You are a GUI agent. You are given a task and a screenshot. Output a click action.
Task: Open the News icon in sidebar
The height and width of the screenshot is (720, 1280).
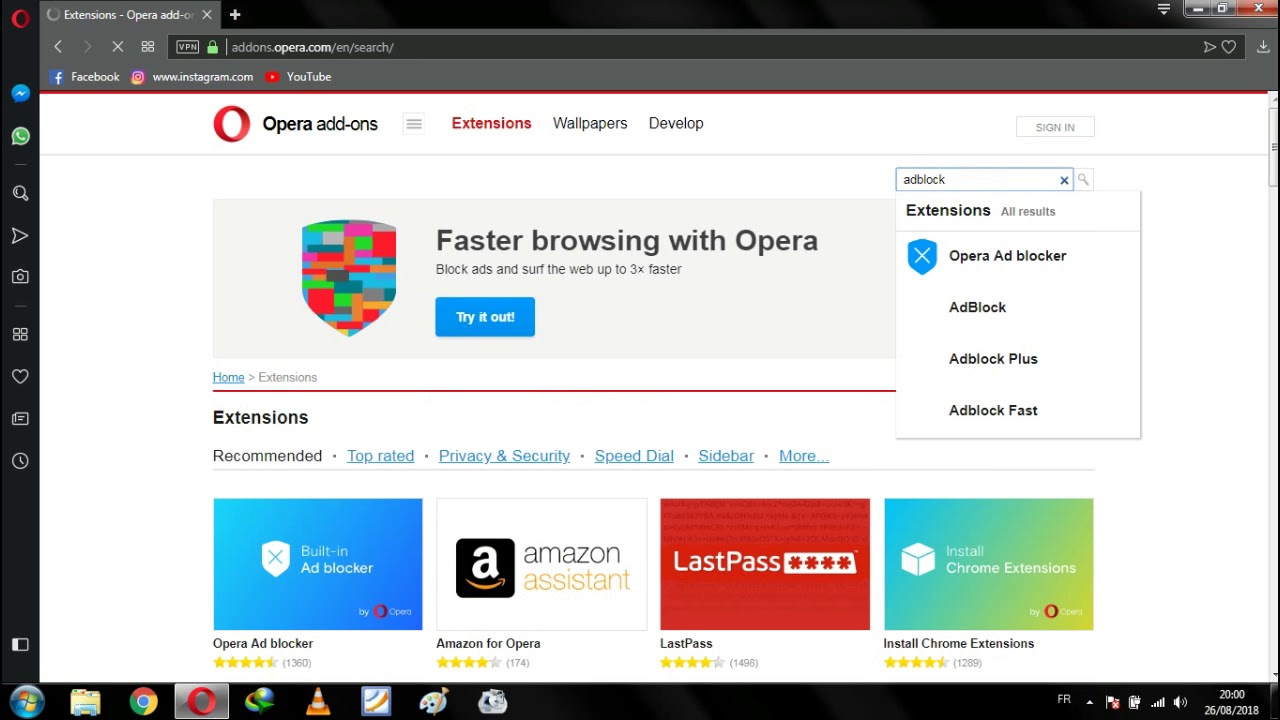pos(20,418)
